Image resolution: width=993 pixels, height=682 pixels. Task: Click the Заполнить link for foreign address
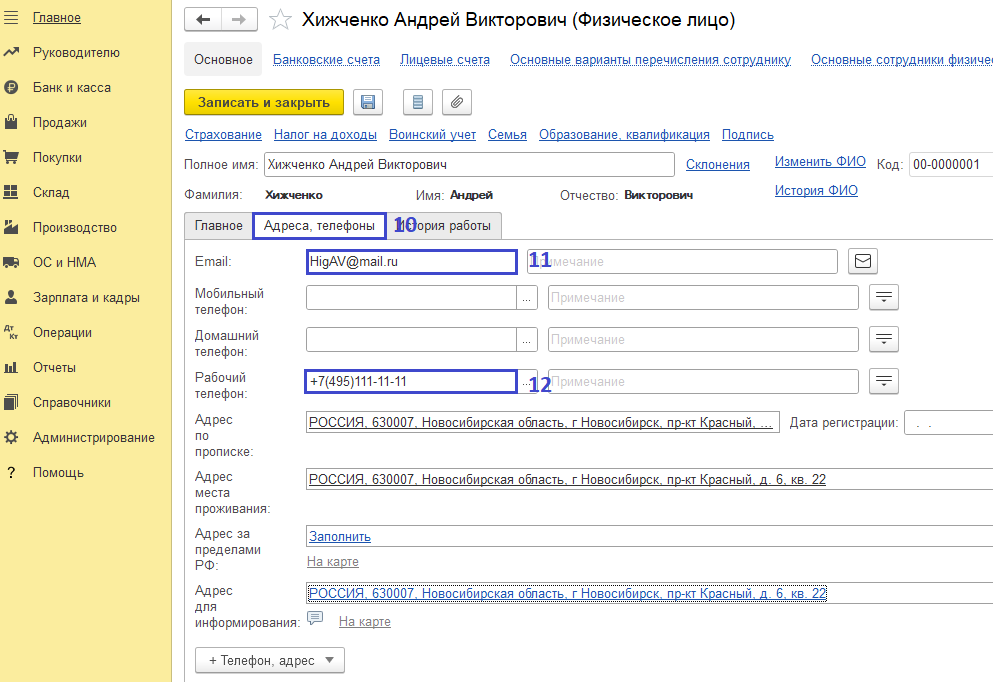[339, 536]
